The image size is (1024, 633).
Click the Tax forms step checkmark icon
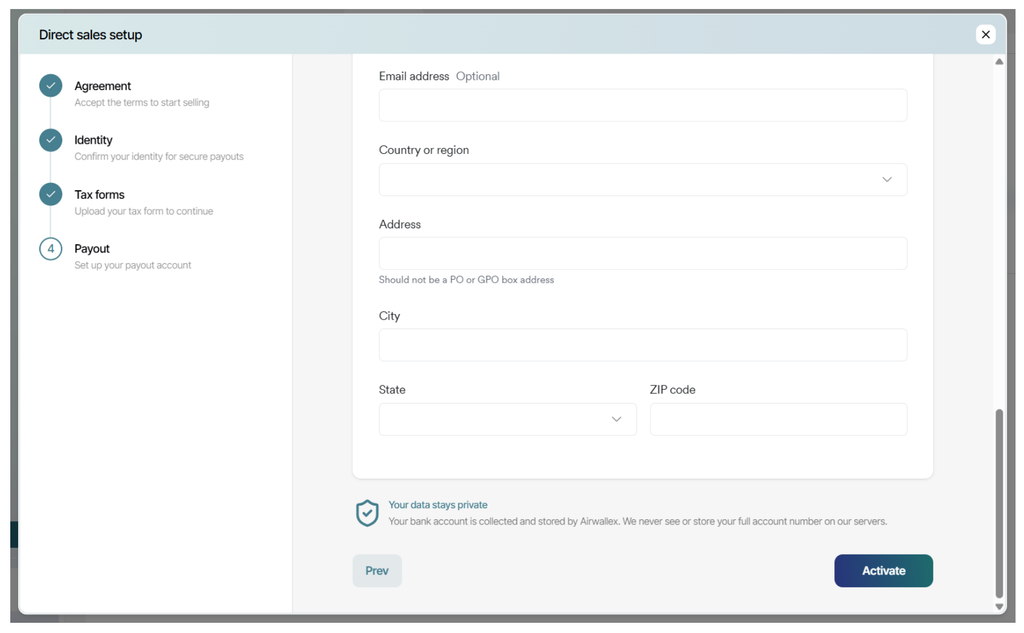(50, 194)
